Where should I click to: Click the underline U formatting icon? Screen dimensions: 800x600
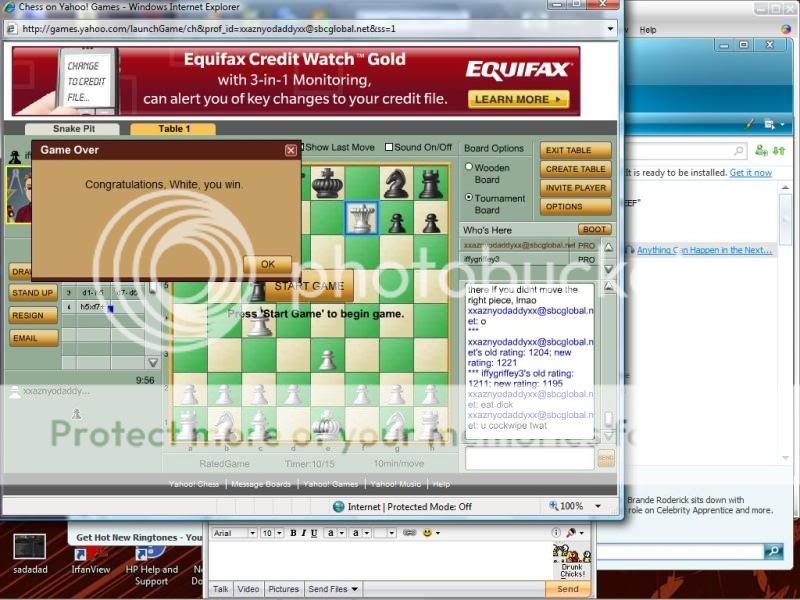tap(315, 533)
